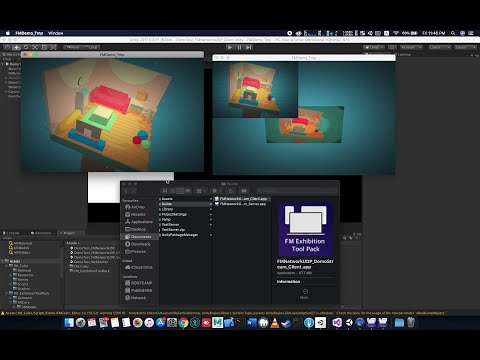Select the UnityPackageManager folder in Finder

(186, 235)
